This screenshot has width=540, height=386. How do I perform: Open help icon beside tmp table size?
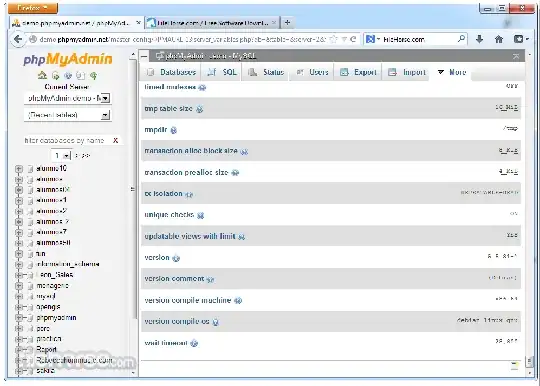[199, 109]
